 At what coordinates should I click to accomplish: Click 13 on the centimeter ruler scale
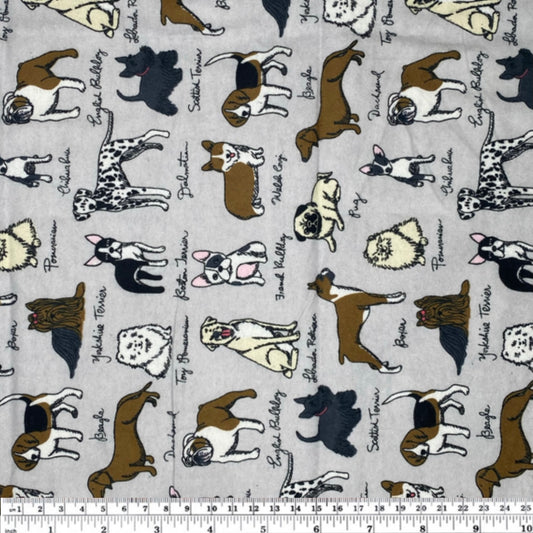(x=275, y=509)
